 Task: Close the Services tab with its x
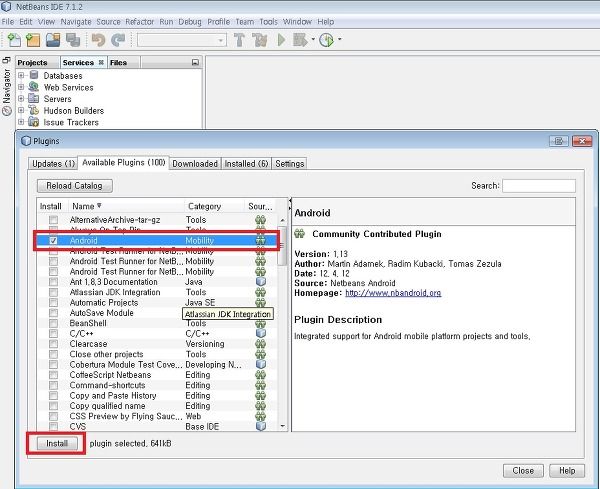coord(101,62)
